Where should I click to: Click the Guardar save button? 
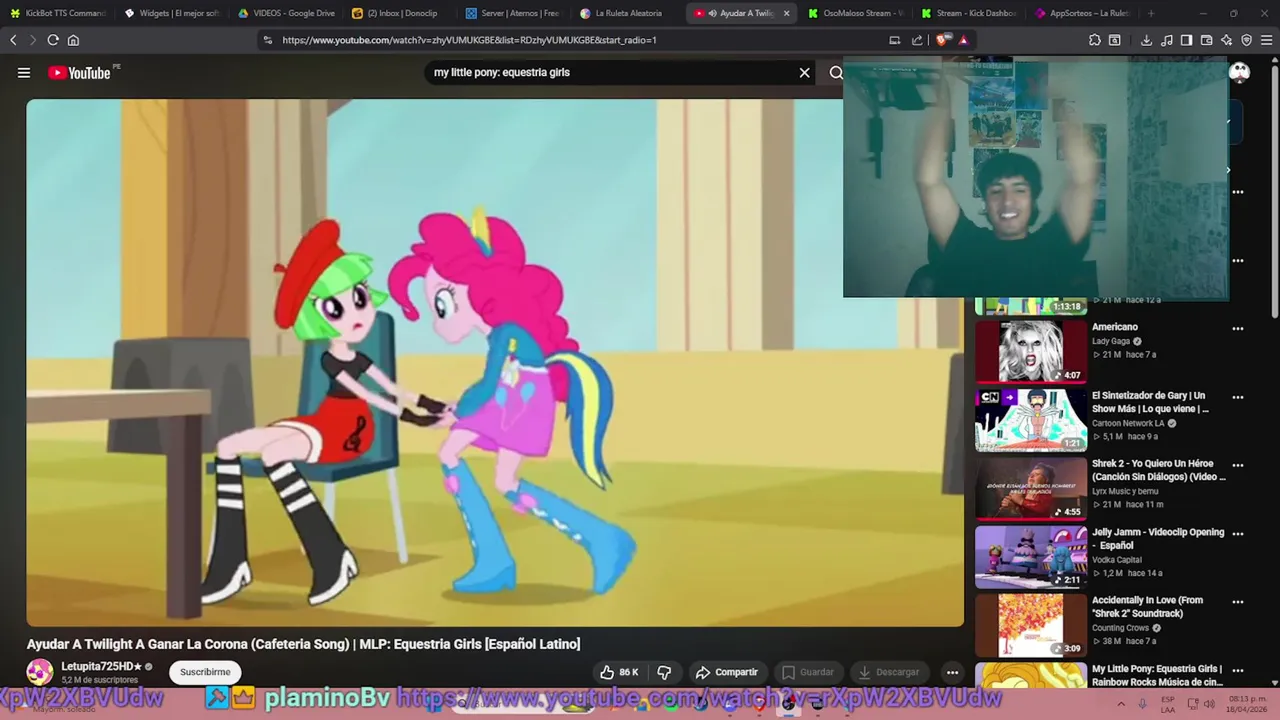coord(808,672)
